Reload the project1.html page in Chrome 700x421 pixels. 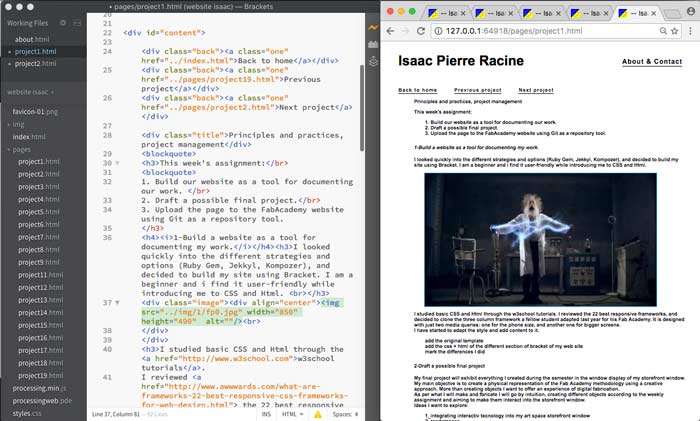(421, 31)
